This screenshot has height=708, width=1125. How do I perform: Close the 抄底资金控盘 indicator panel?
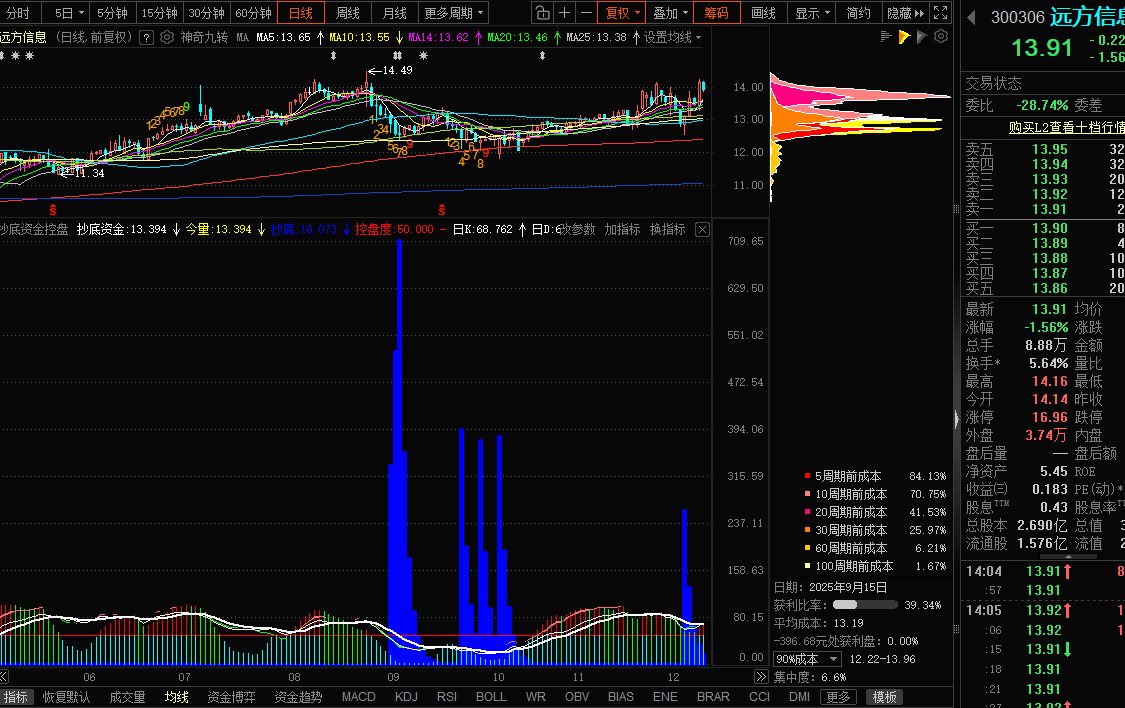(702, 229)
